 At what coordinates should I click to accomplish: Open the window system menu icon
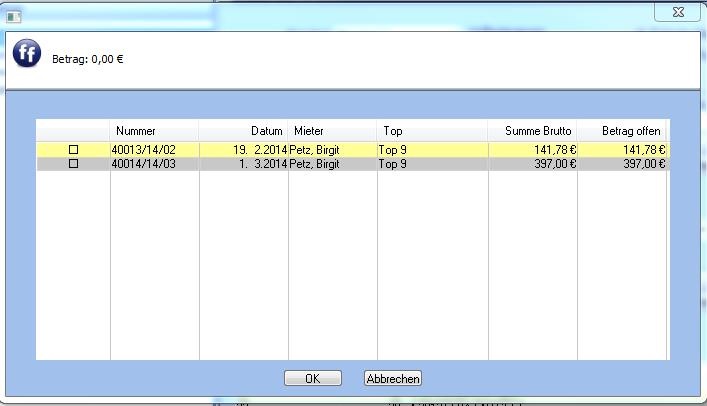click(14, 15)
